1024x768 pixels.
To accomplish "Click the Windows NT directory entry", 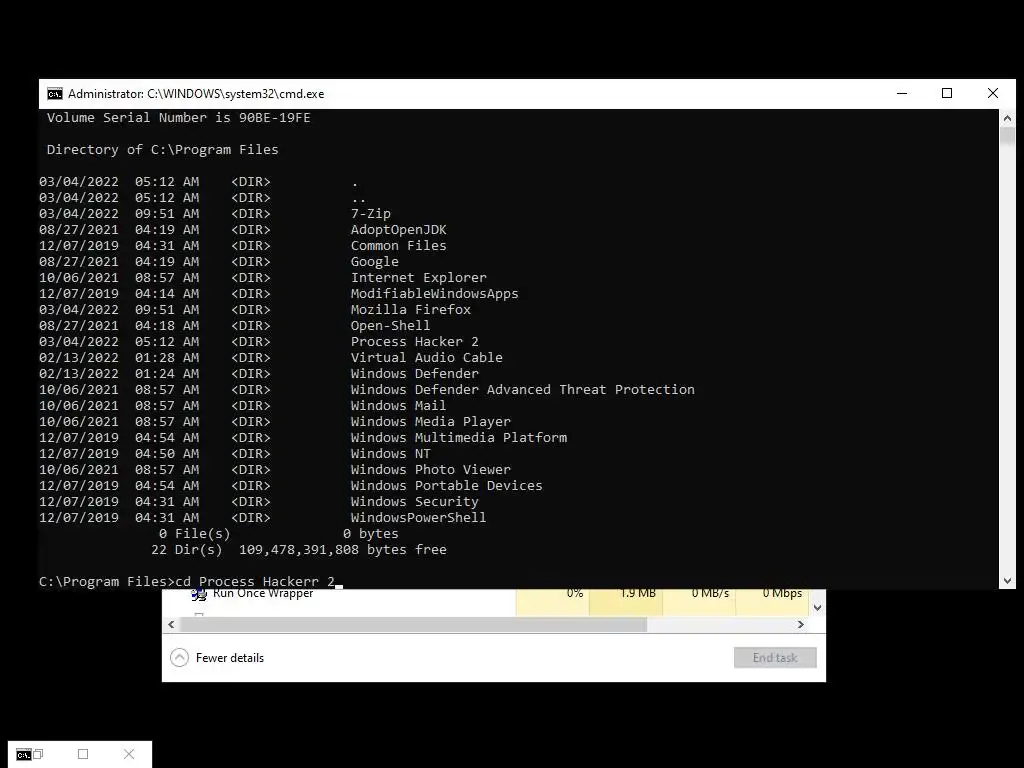I will (x=391, y=454).
